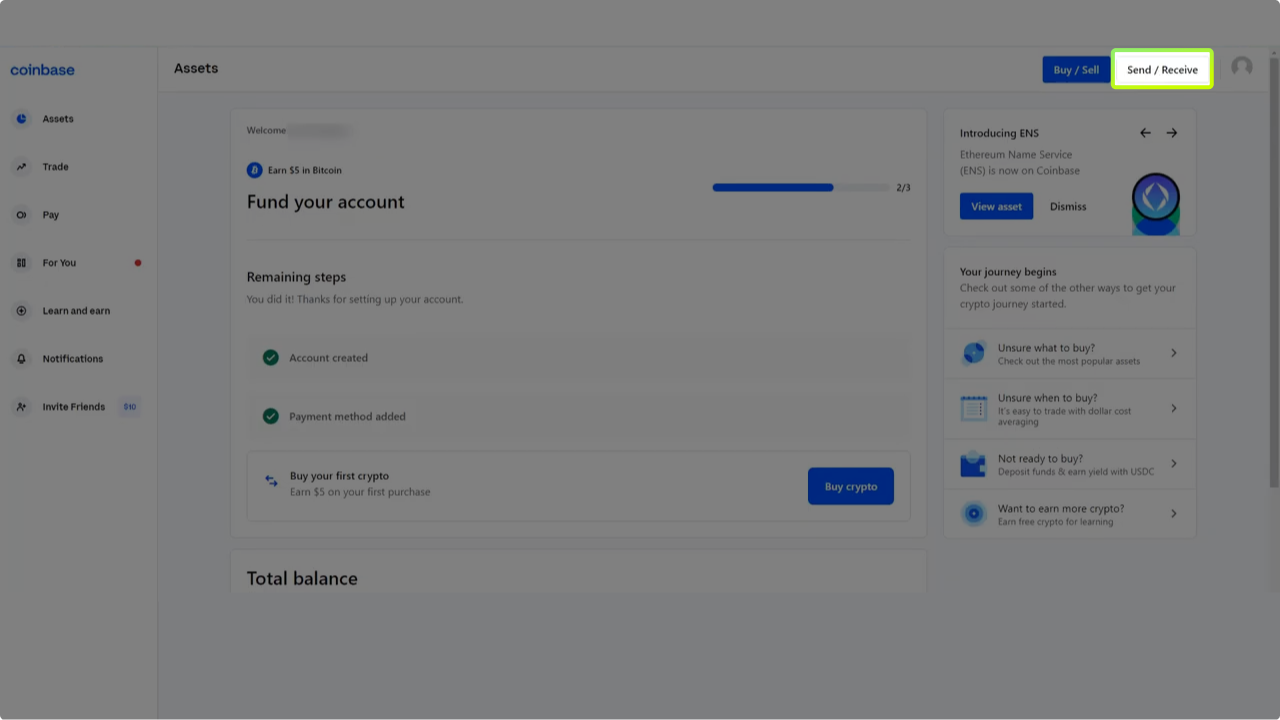The image size is (1280, 720).
Task: Expand Unsure what to buy chevron
Action: [1174, 353]
